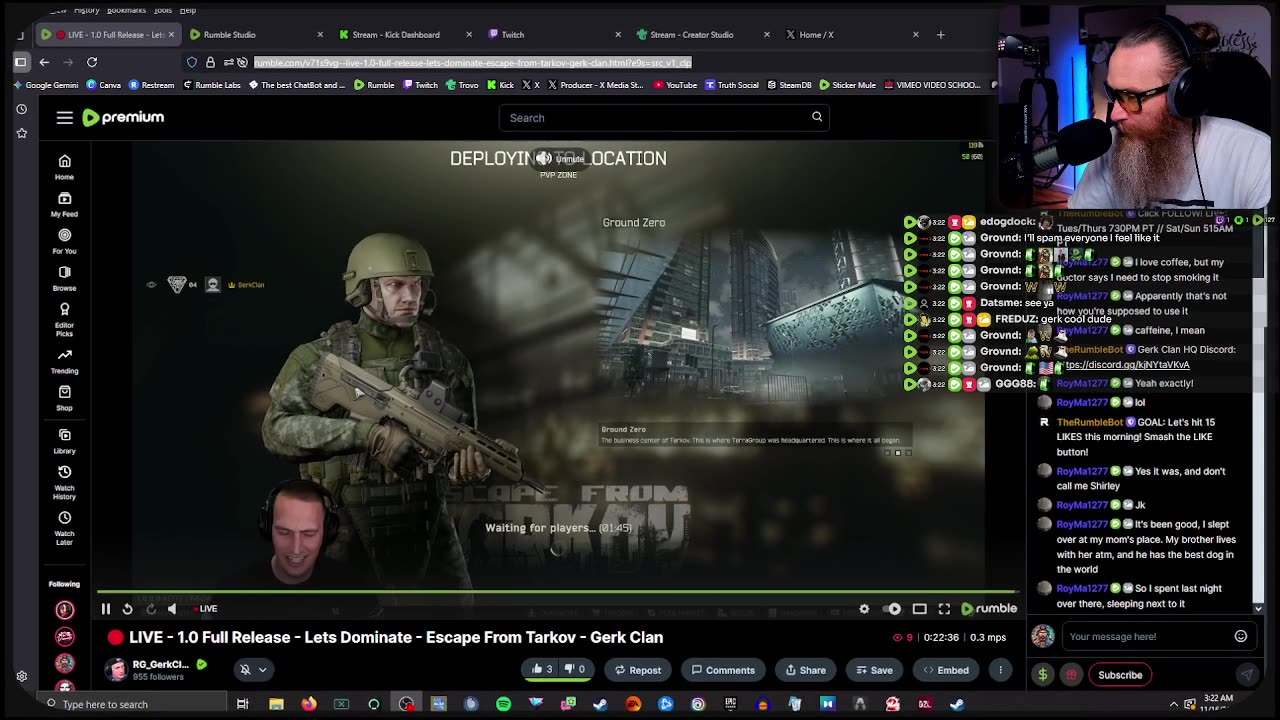Like the stream with thumbs up
The image size is (1280, 720).
[543, 670]
